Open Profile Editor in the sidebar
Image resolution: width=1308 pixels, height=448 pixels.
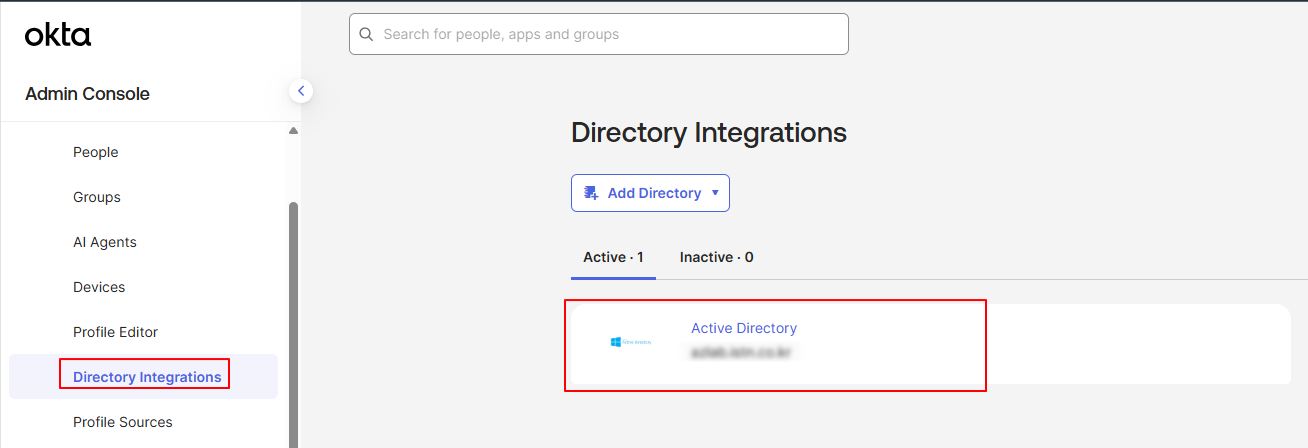tap(116, 332)
